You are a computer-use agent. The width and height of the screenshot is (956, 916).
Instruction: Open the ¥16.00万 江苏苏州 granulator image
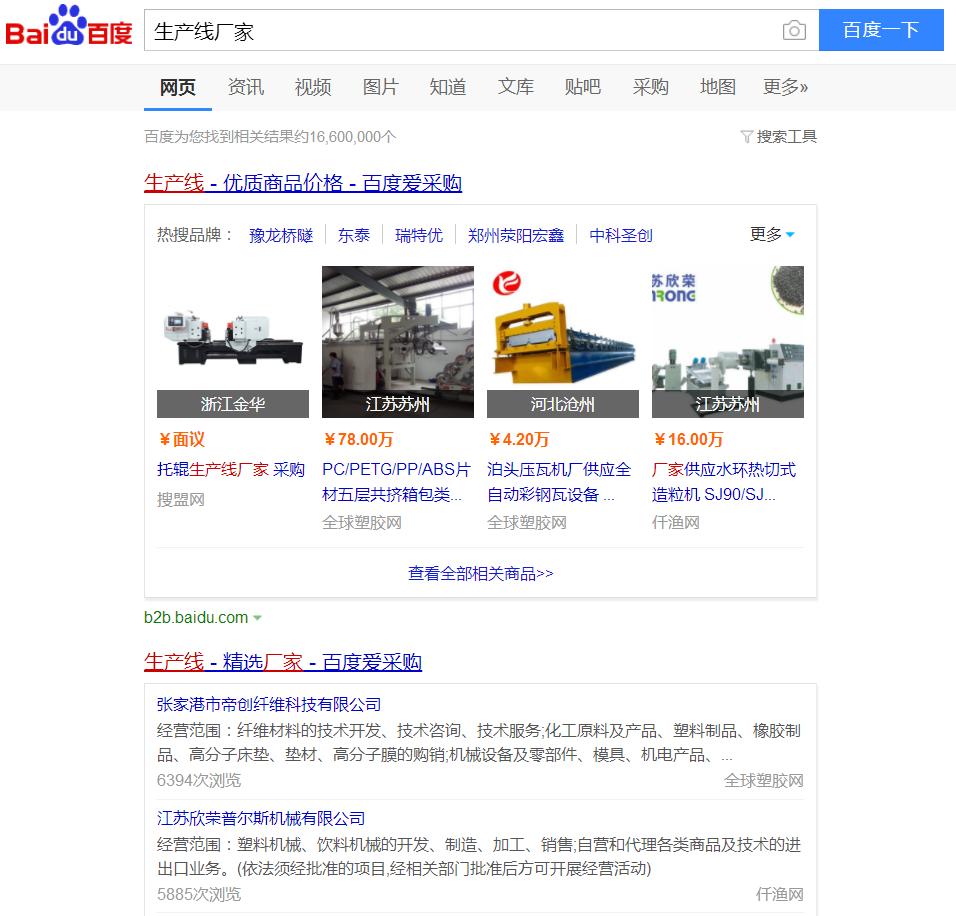[728, 342]
